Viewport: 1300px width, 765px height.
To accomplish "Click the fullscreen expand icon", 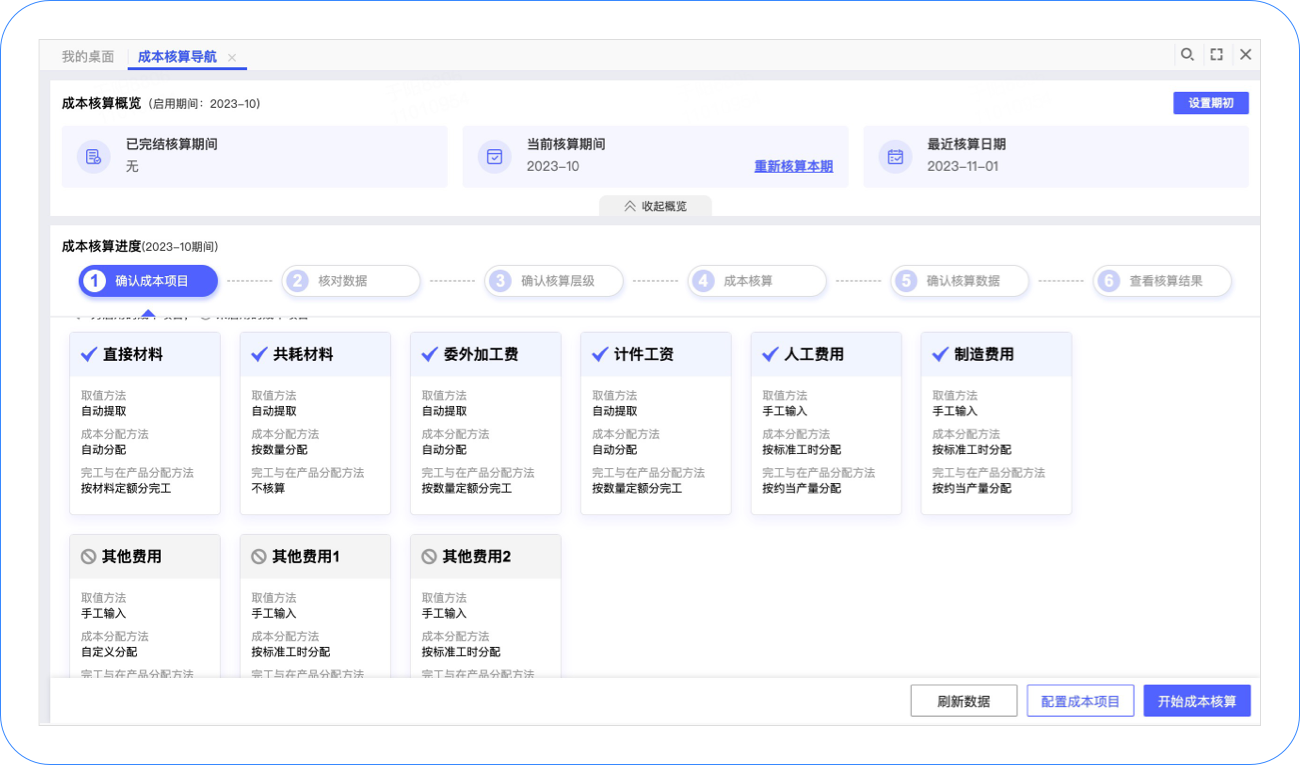I will click(1216, 55).
